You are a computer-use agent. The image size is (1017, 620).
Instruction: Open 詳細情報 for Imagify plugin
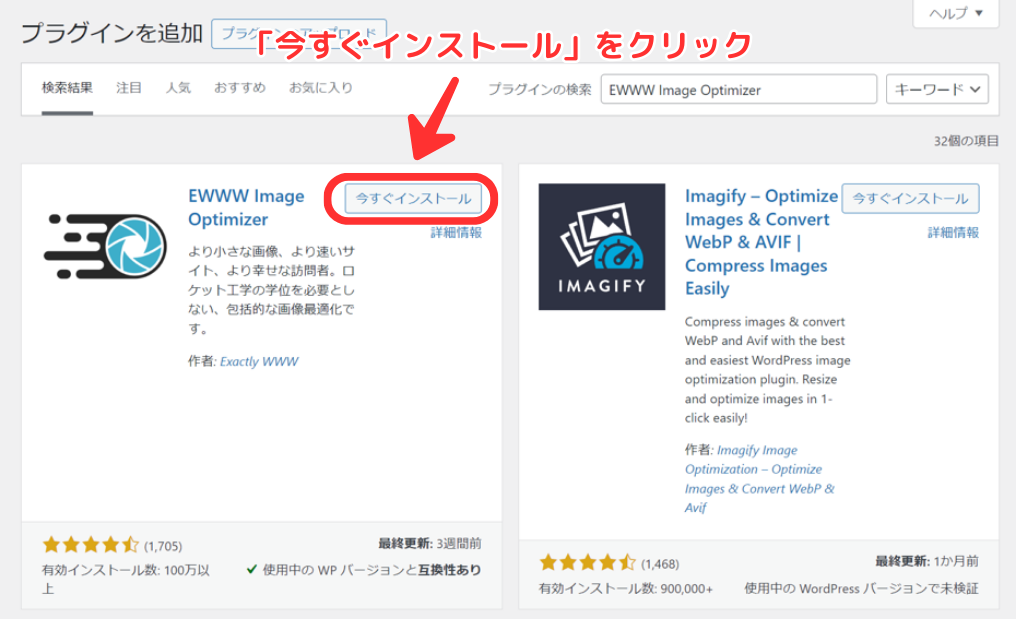click(x=953, y=233)
